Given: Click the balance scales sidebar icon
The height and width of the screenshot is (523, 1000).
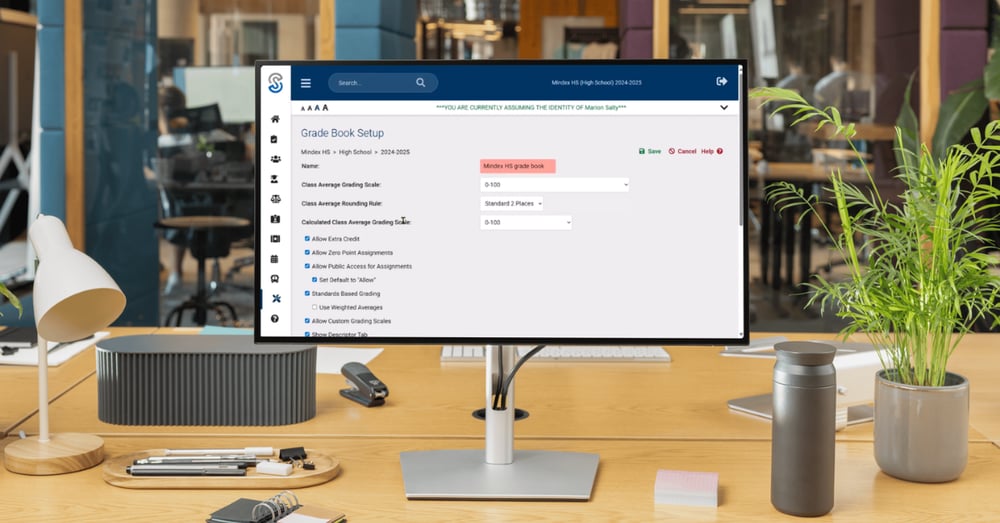Looking at the screenshot, I should coord(275,199).
